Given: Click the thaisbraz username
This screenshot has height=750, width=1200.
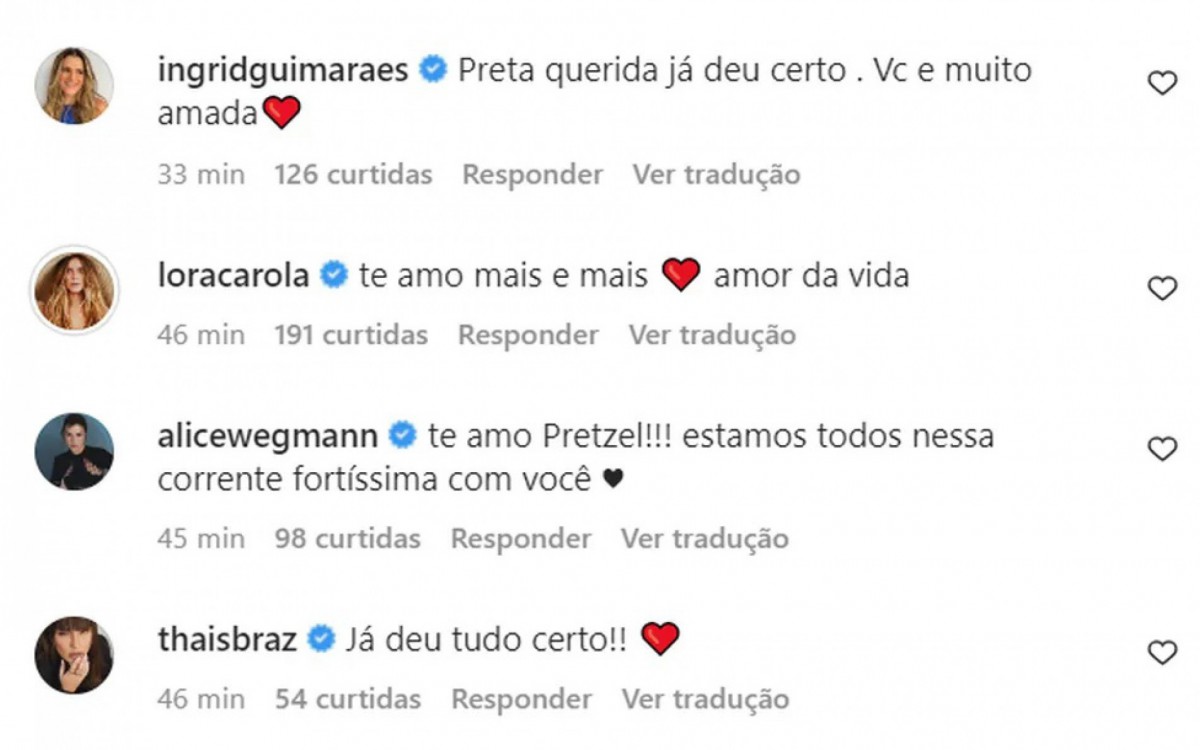Looking at the screenshot, I should [x=228, y=639].
